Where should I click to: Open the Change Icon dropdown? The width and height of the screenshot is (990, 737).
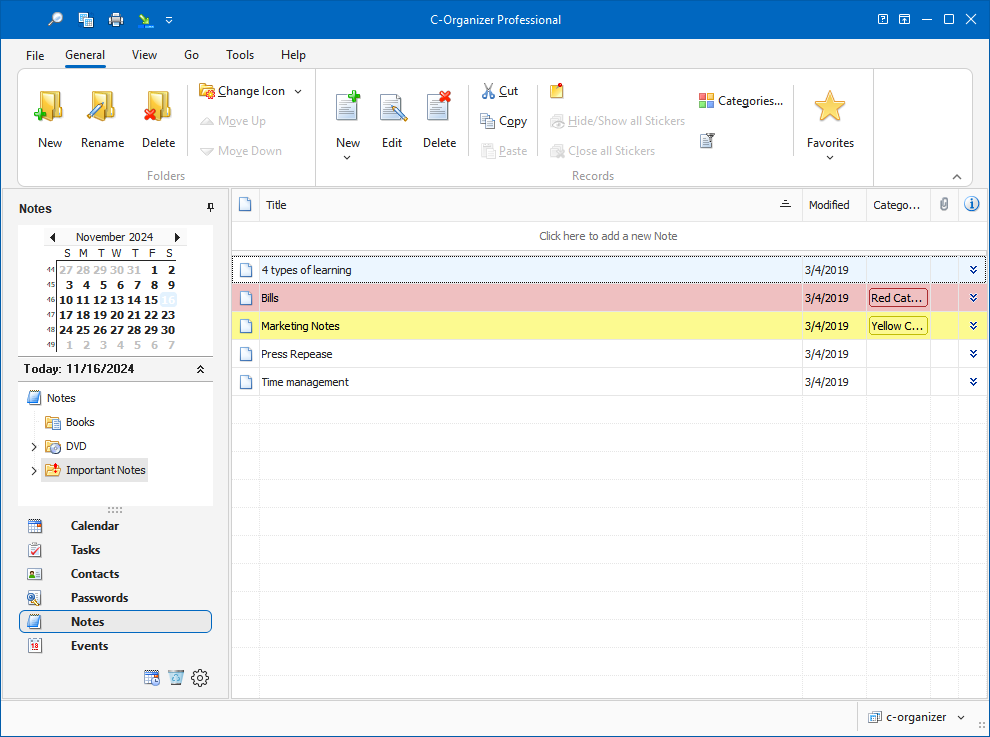251,91
